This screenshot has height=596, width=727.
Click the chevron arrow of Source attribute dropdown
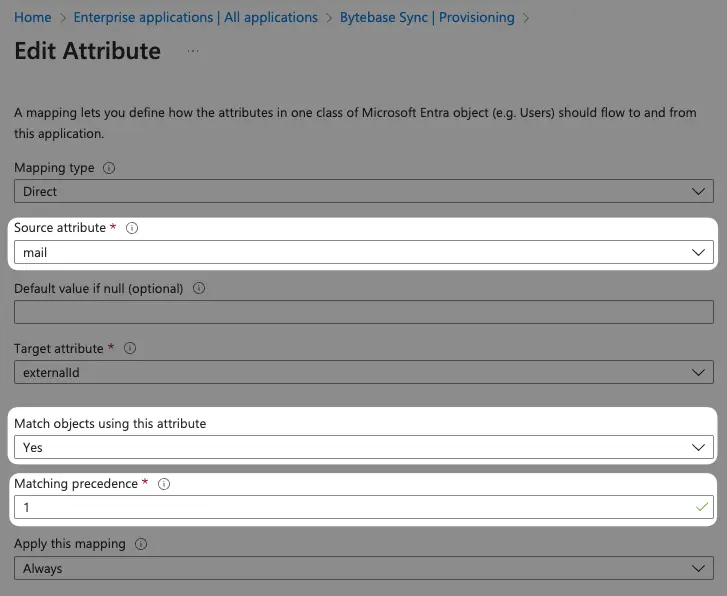(698, 252)
